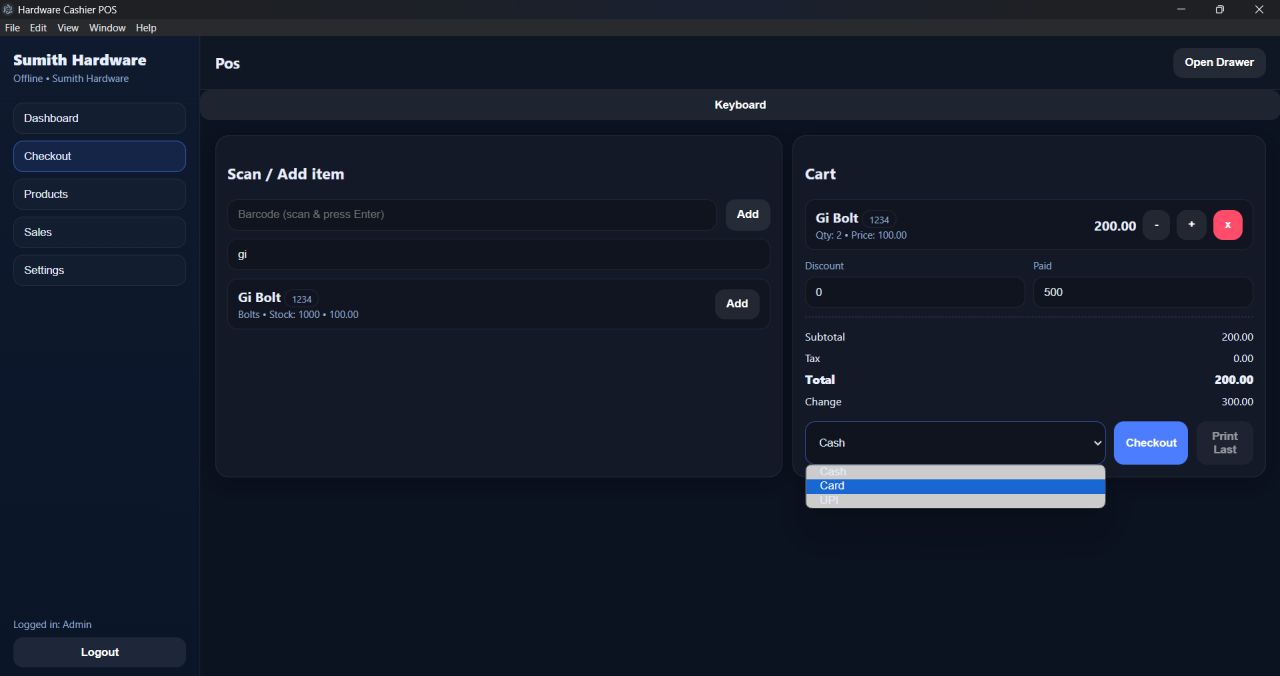Click 'Qty: 2 • Price: 100.00' text
This screenshot has width=1280, height=676.
[861, 236]
